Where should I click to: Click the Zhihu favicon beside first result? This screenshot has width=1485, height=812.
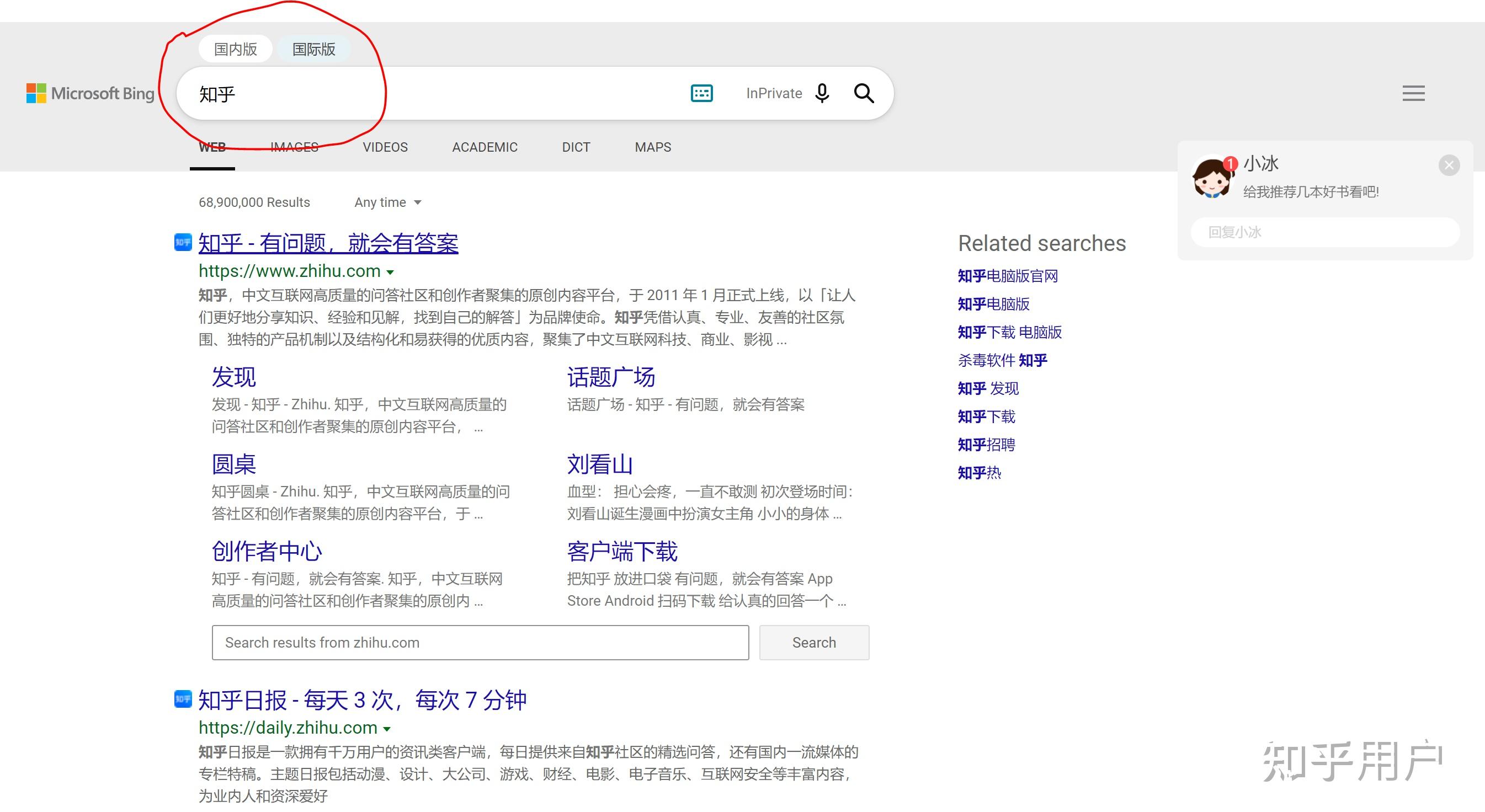[183, 242]
